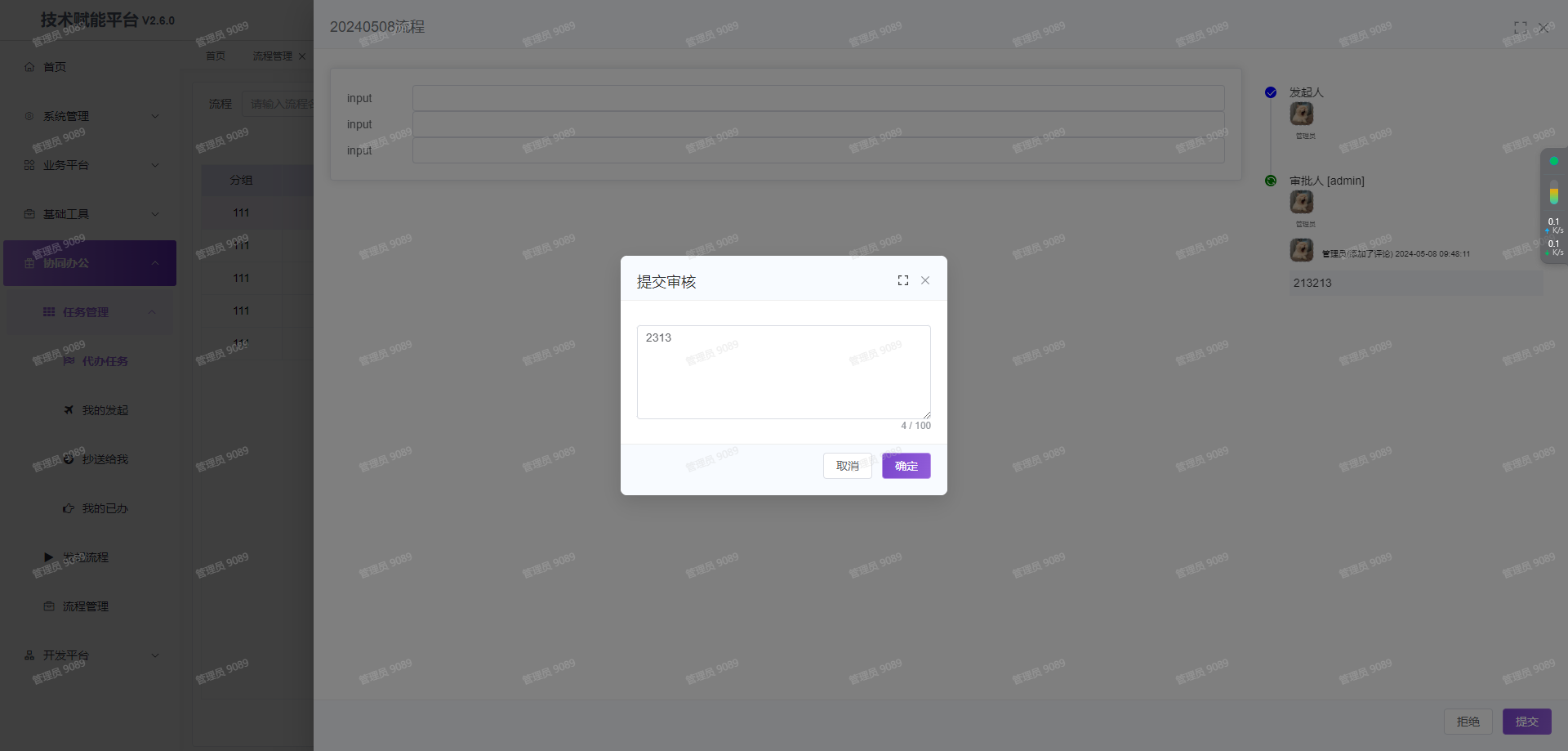This screenshot has height=751, width=1568.
Task: Expand the 基础工具 menu
Action: click(90, 214)
